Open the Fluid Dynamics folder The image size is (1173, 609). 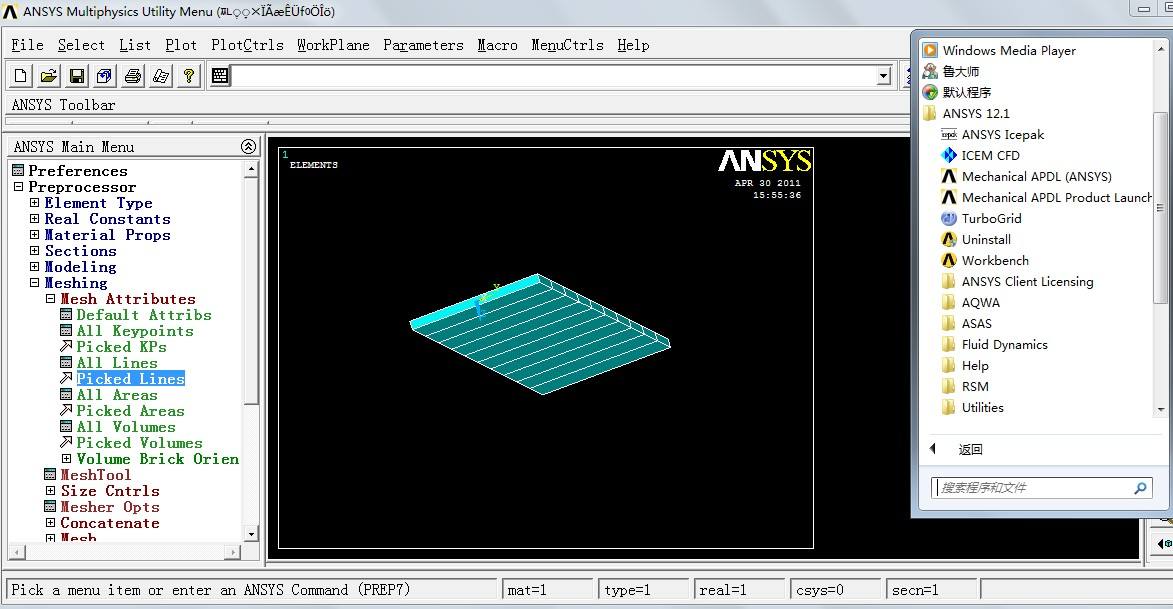click(x=1004, y=344)
